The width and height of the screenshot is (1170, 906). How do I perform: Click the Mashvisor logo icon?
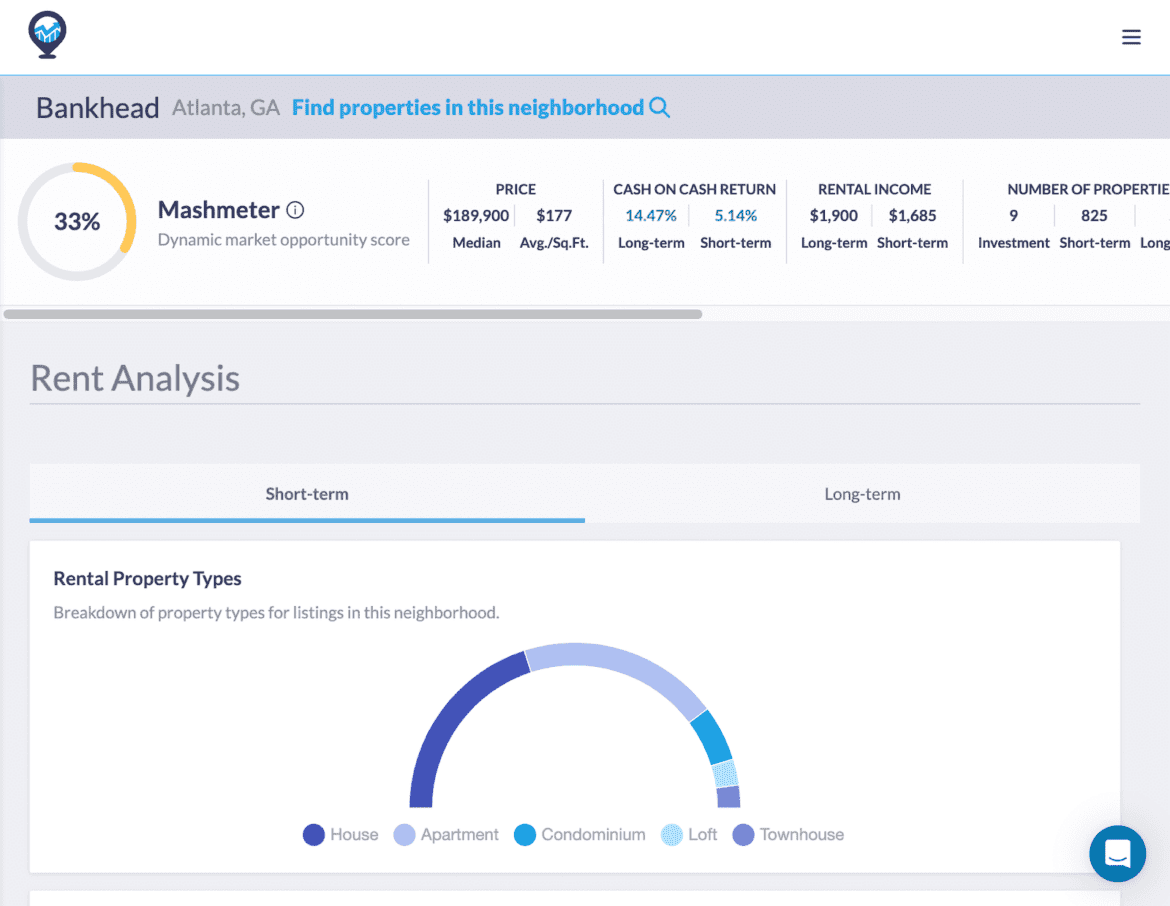click(47, 35)
